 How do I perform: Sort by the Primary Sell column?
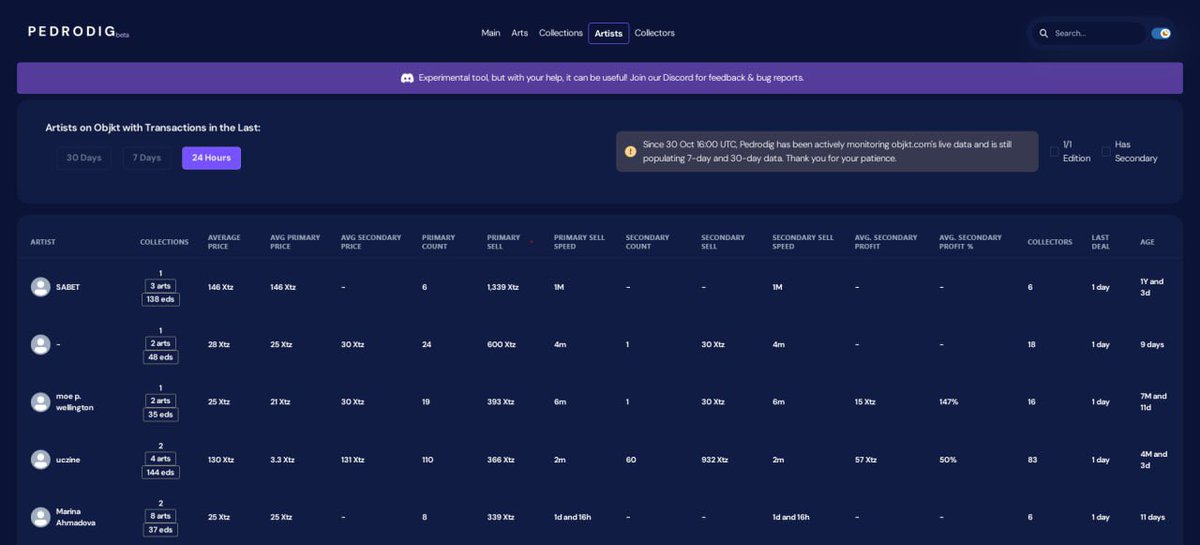click(504, 242)
